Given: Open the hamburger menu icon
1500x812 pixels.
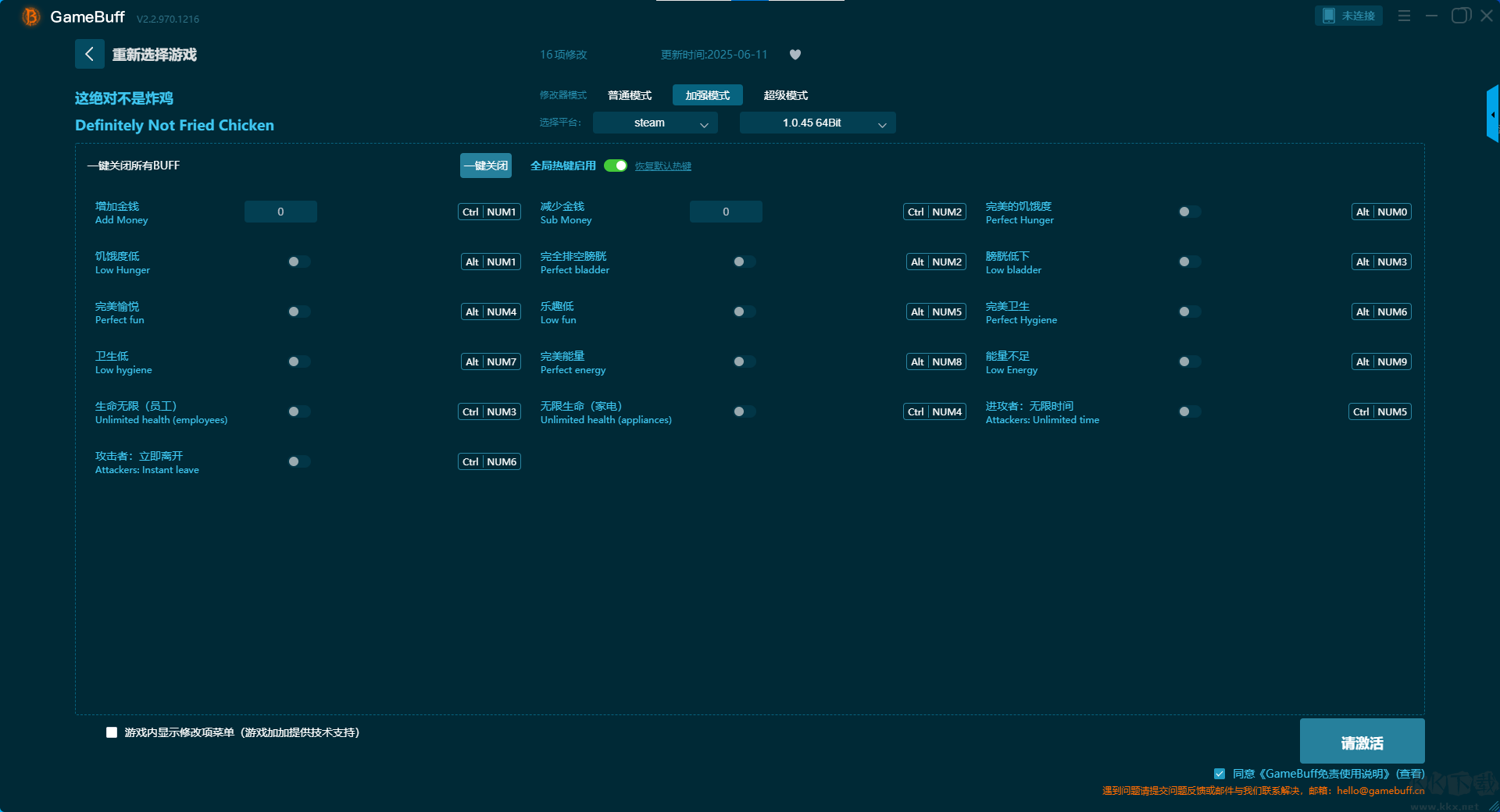Looking at the screenshot, I should pos(1404,16).
